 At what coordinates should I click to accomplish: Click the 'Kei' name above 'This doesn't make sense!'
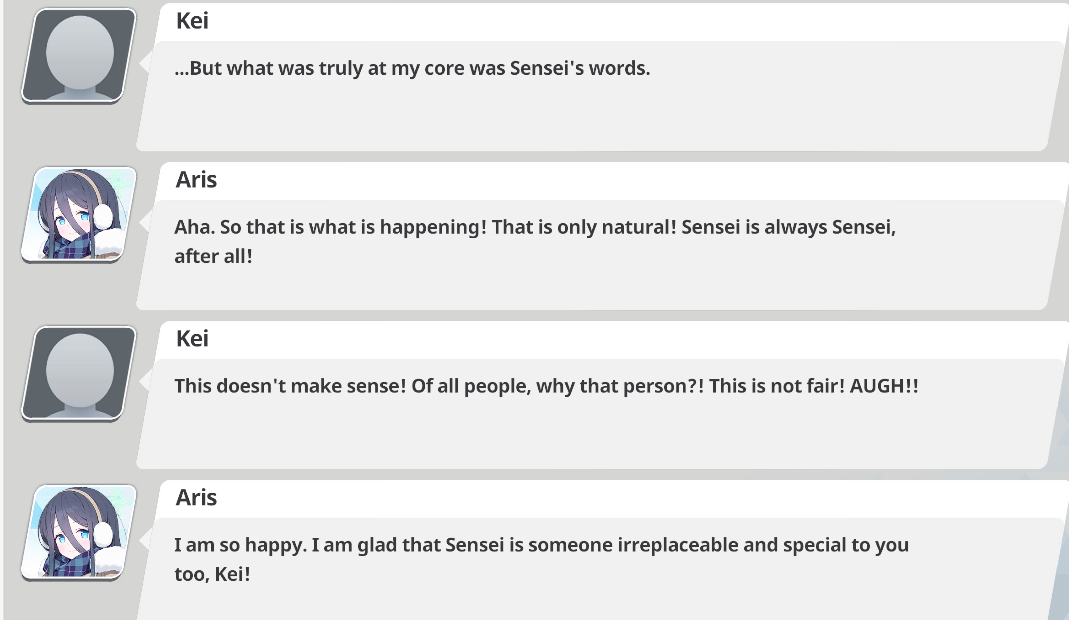click(x=192, y=338)
